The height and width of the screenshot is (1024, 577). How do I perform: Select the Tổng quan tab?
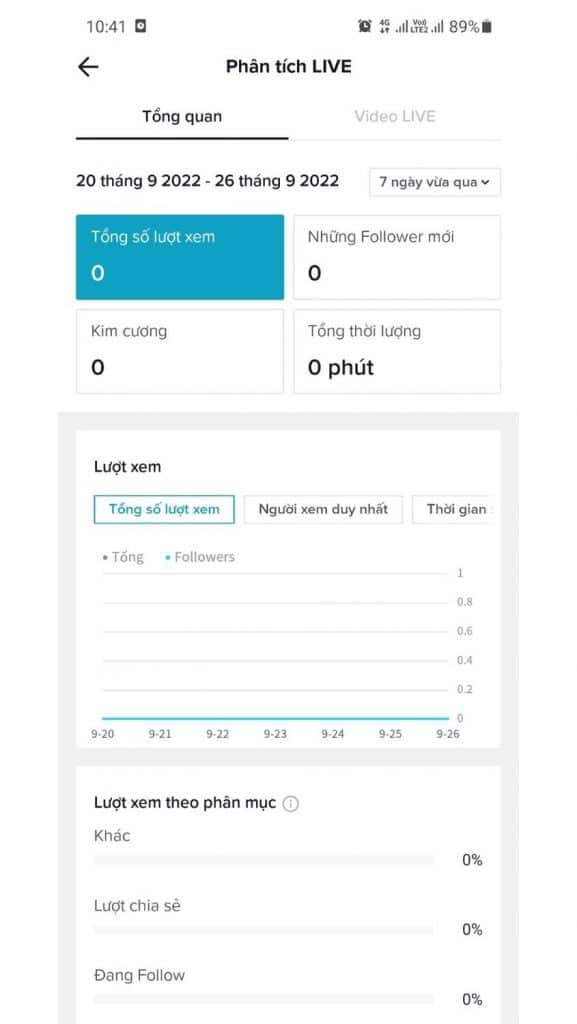[181, 116]
